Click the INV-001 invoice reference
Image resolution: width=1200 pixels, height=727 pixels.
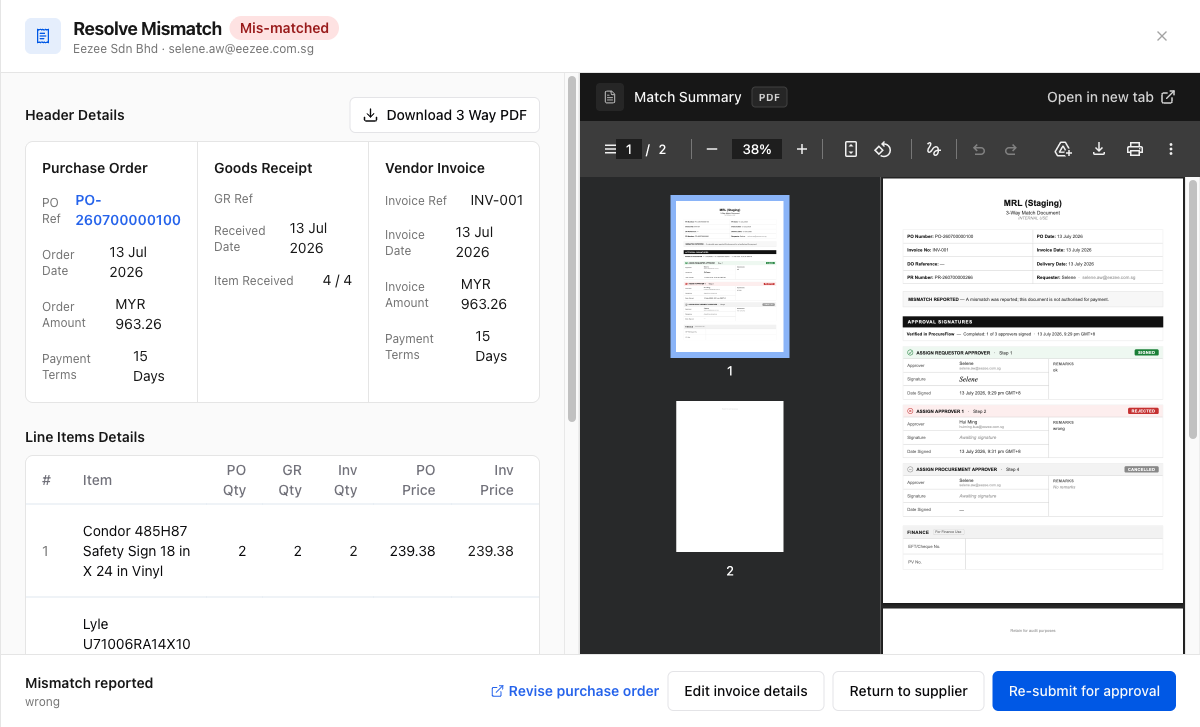click(497, 200)
